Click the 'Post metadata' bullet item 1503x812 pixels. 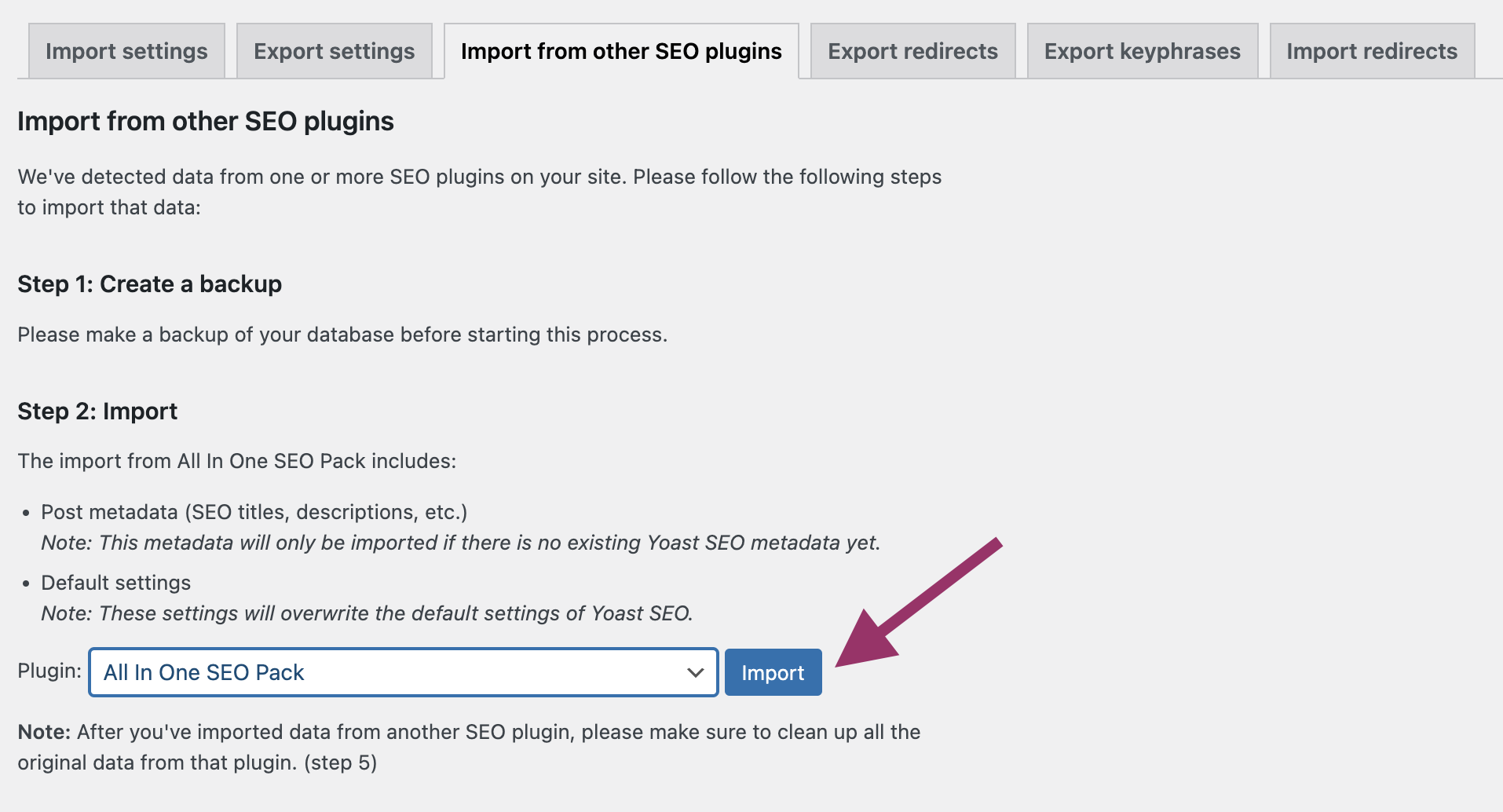(254, 512)
